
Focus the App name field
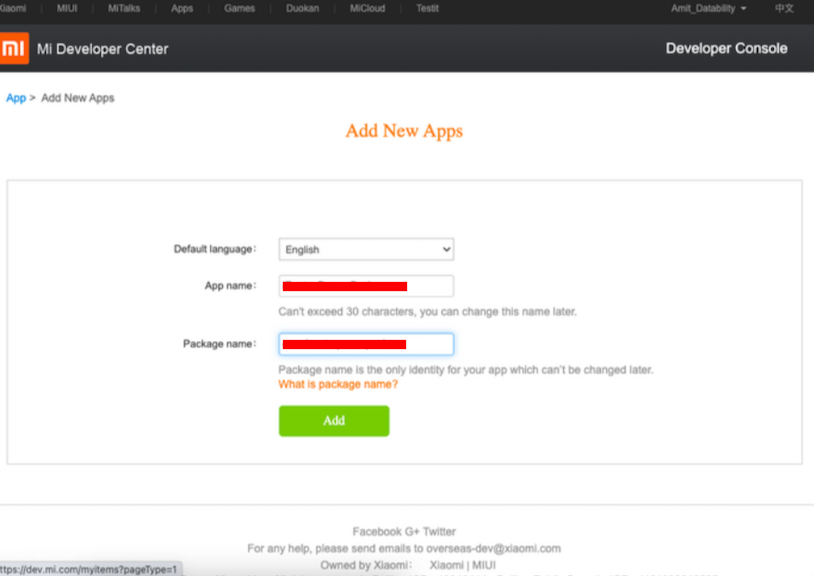point(366,286)
